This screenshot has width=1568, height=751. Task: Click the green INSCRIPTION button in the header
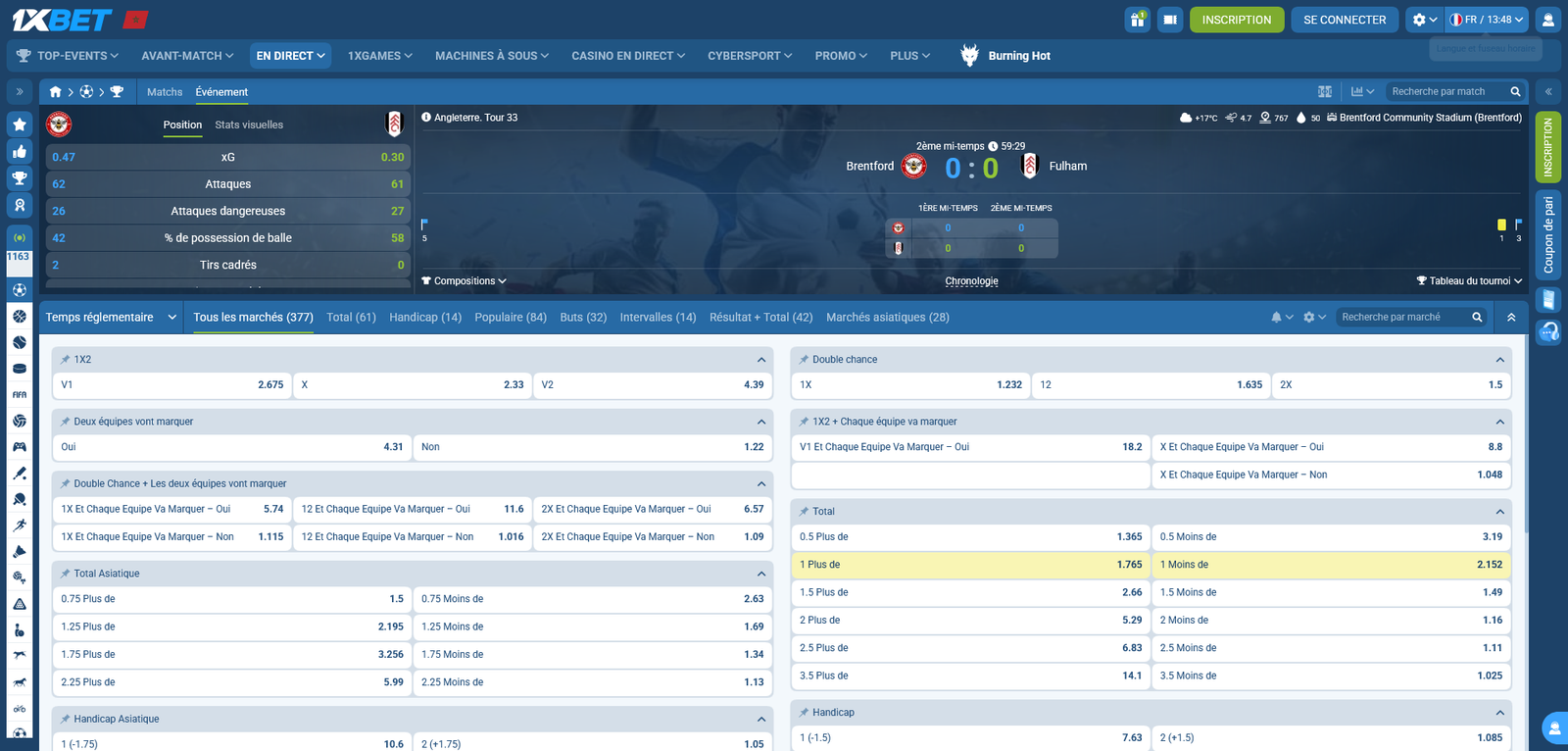(x=1237, y=20)
